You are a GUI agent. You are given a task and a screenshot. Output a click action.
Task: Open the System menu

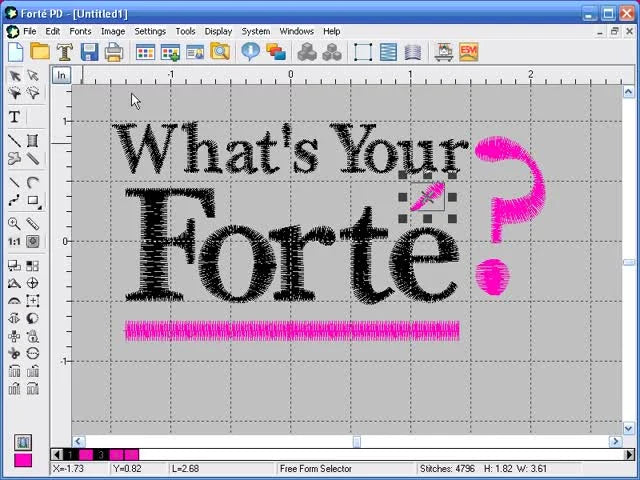(256, 31)
